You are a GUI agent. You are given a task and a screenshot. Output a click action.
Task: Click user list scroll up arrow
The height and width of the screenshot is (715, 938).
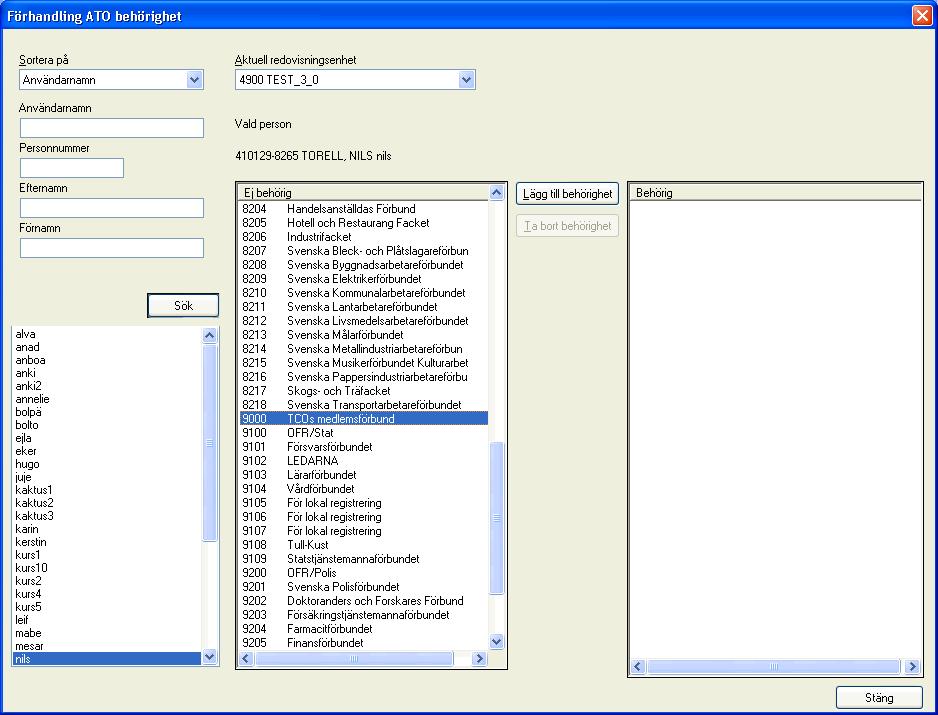pyautogui.click(x=209, y=335)
